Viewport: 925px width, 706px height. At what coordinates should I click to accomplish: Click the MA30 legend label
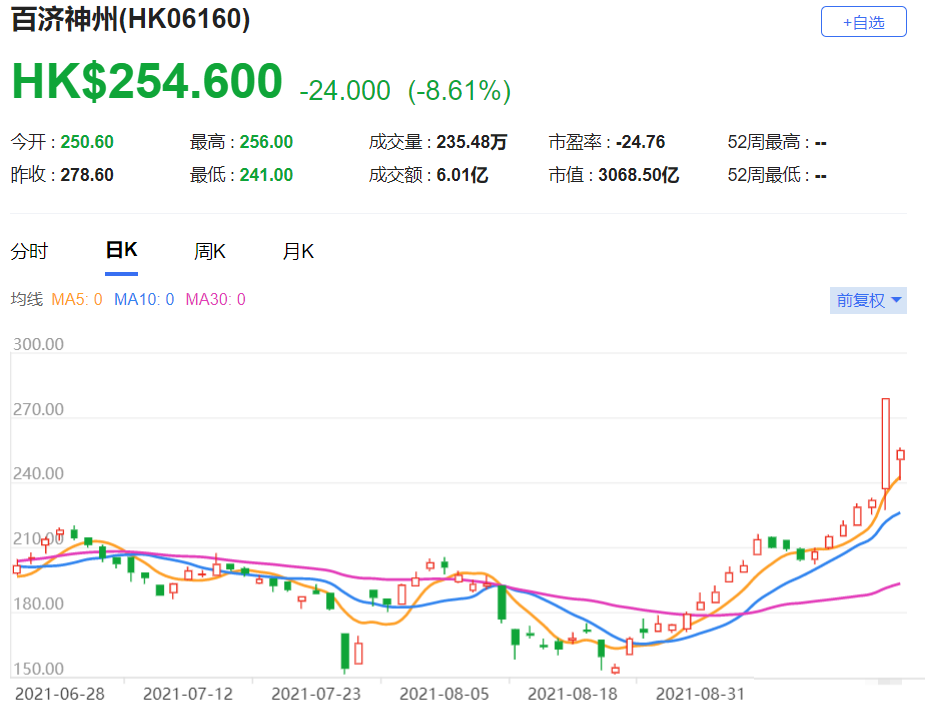[215, 300]
